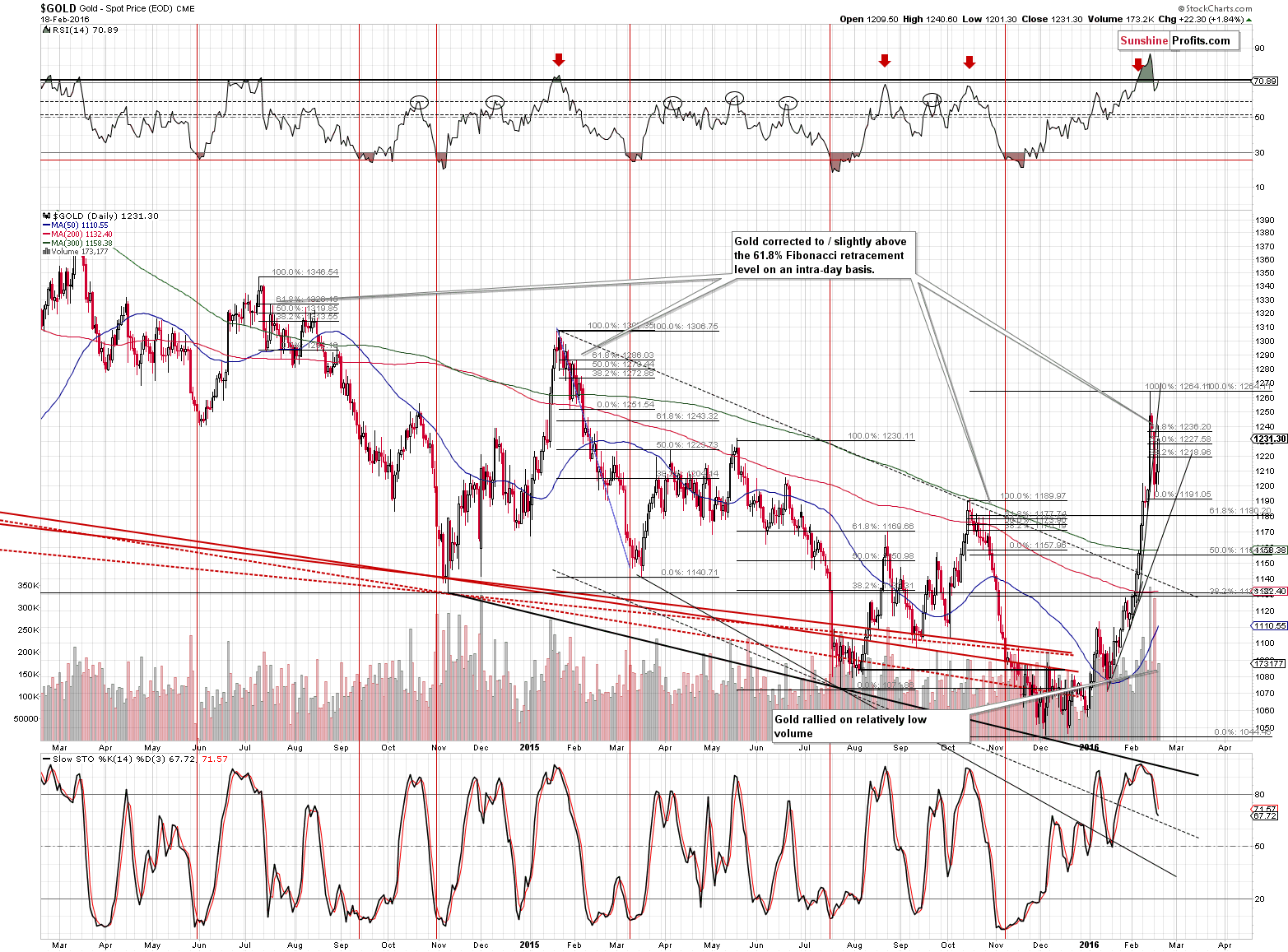
Task: Click the 'Gold rallied on relatively low volume' note
Action: [x=871, y=727]
